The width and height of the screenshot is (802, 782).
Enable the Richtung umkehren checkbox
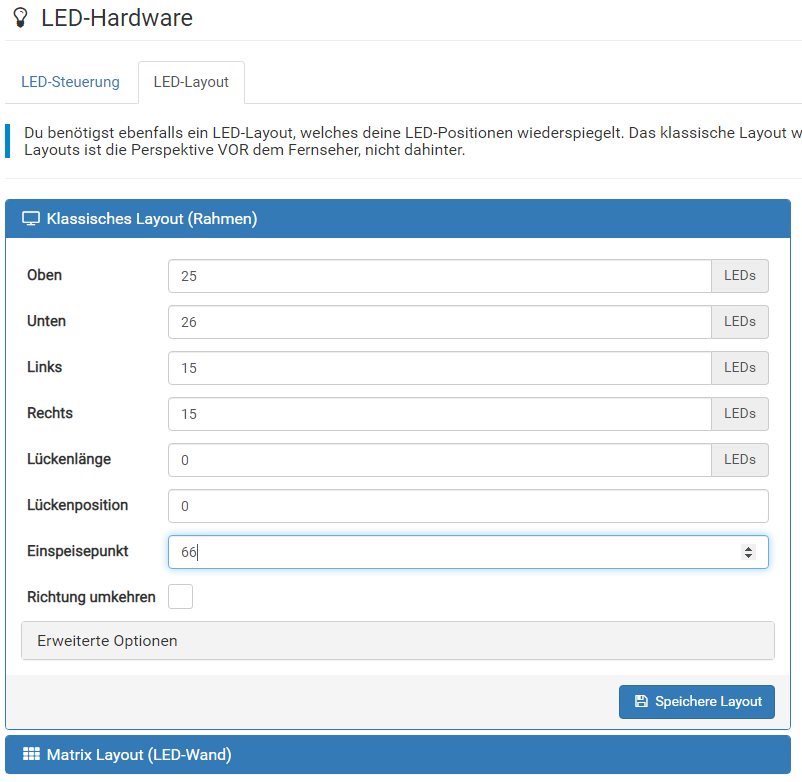(x=180, y=597)
